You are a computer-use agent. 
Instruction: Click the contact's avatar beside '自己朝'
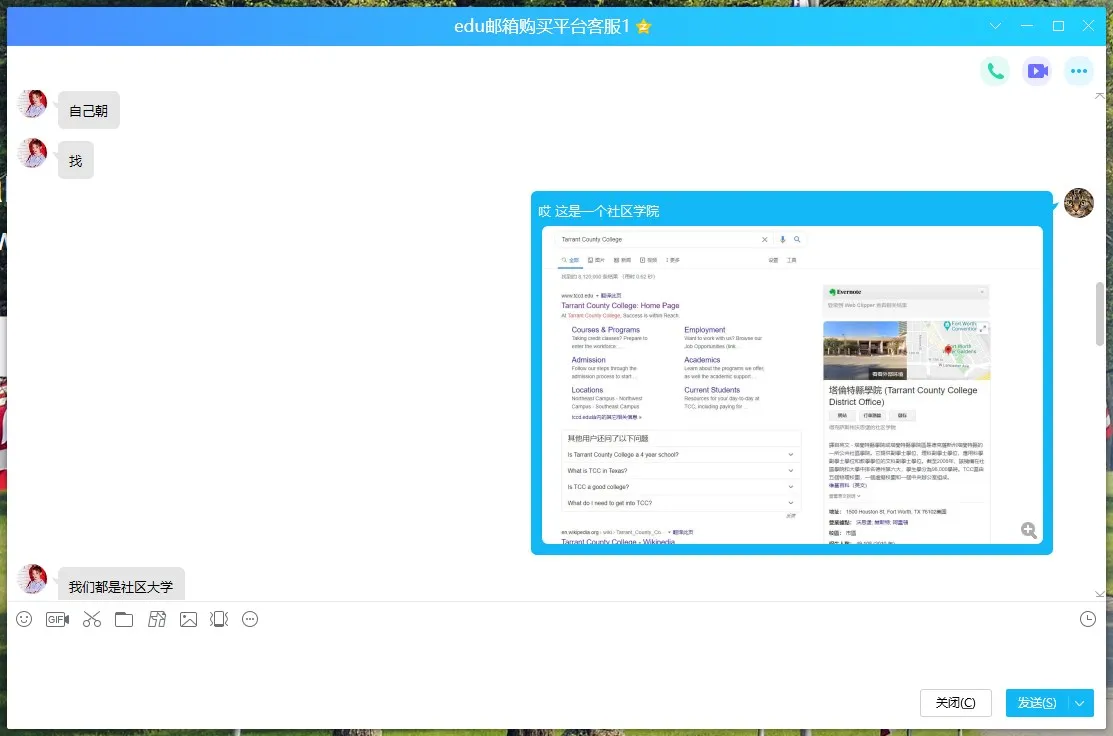coord(32,104)
